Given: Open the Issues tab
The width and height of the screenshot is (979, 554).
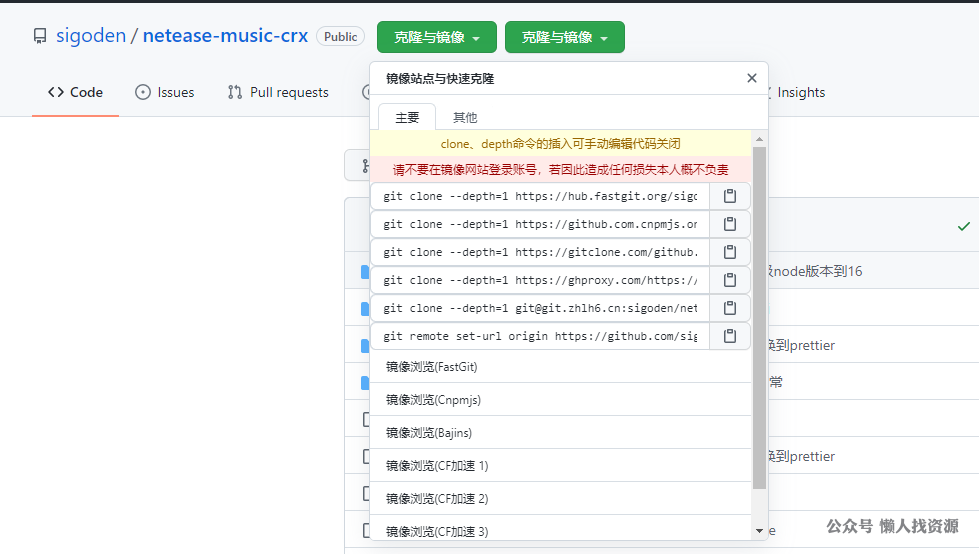Looking at the screenshot, I should (165, 92).
